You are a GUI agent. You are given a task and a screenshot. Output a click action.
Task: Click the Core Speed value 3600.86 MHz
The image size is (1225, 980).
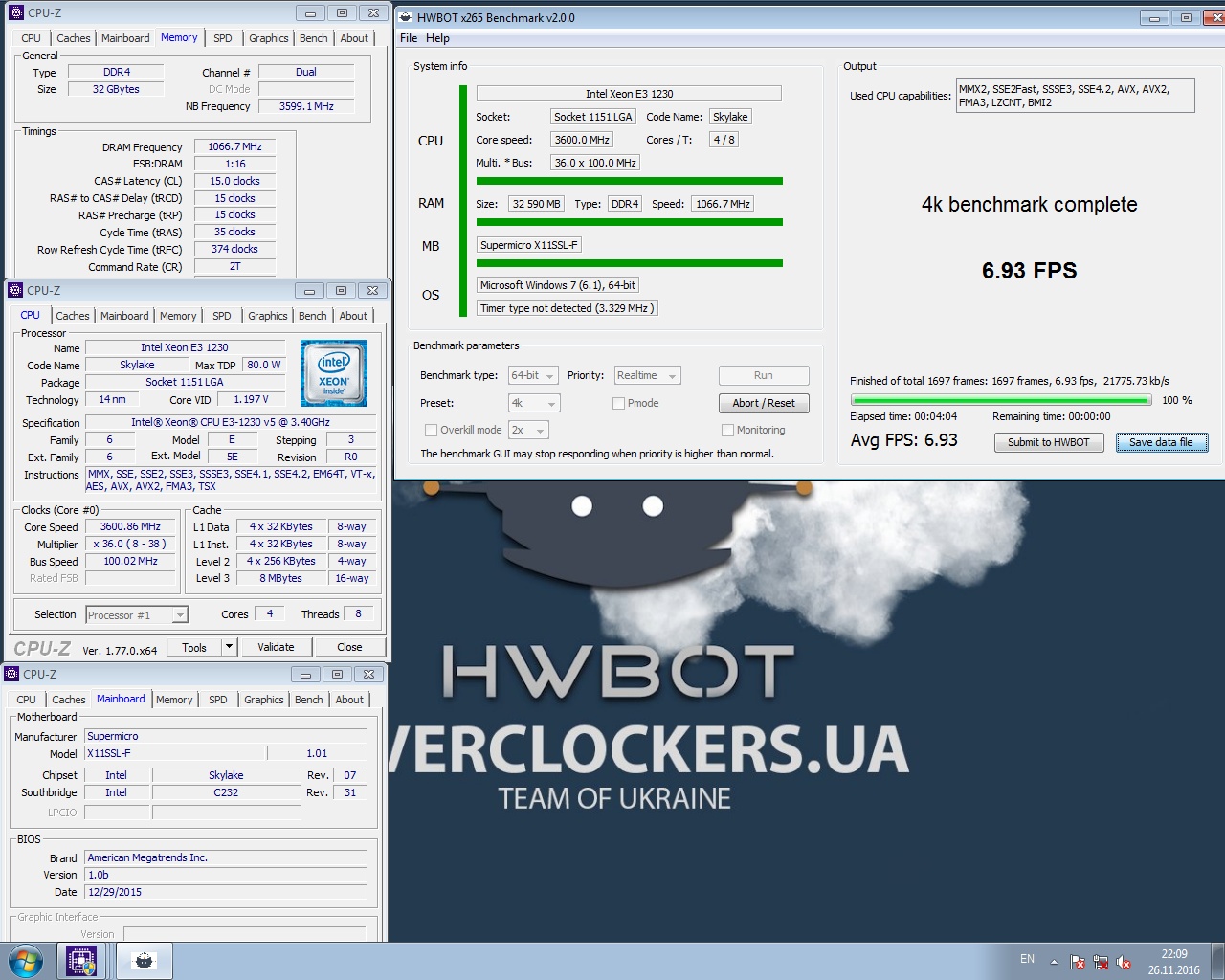click(x=131, y=526)
